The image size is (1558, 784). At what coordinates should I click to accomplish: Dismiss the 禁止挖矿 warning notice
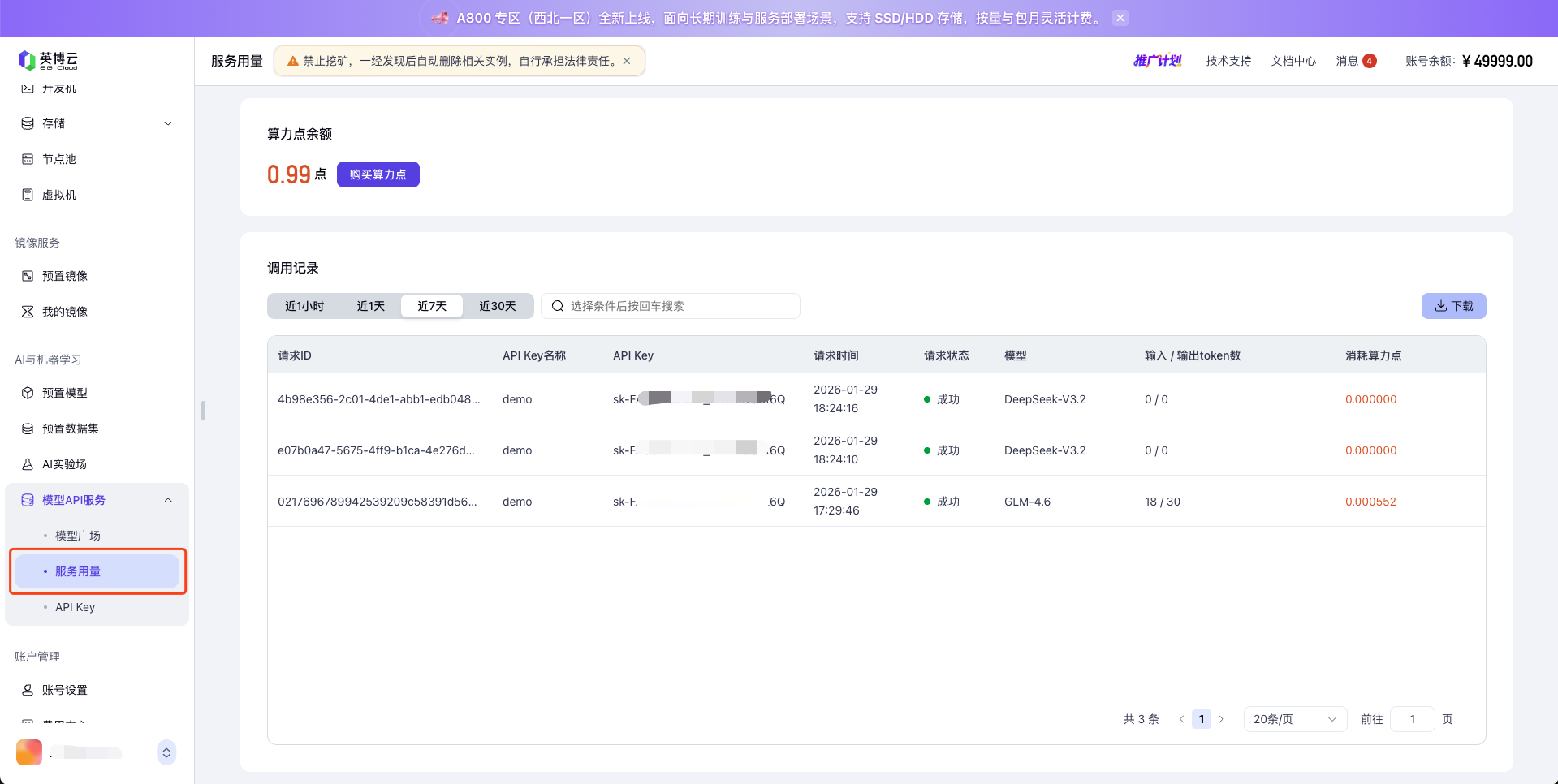pyautogui.click(x=627, y=61)
